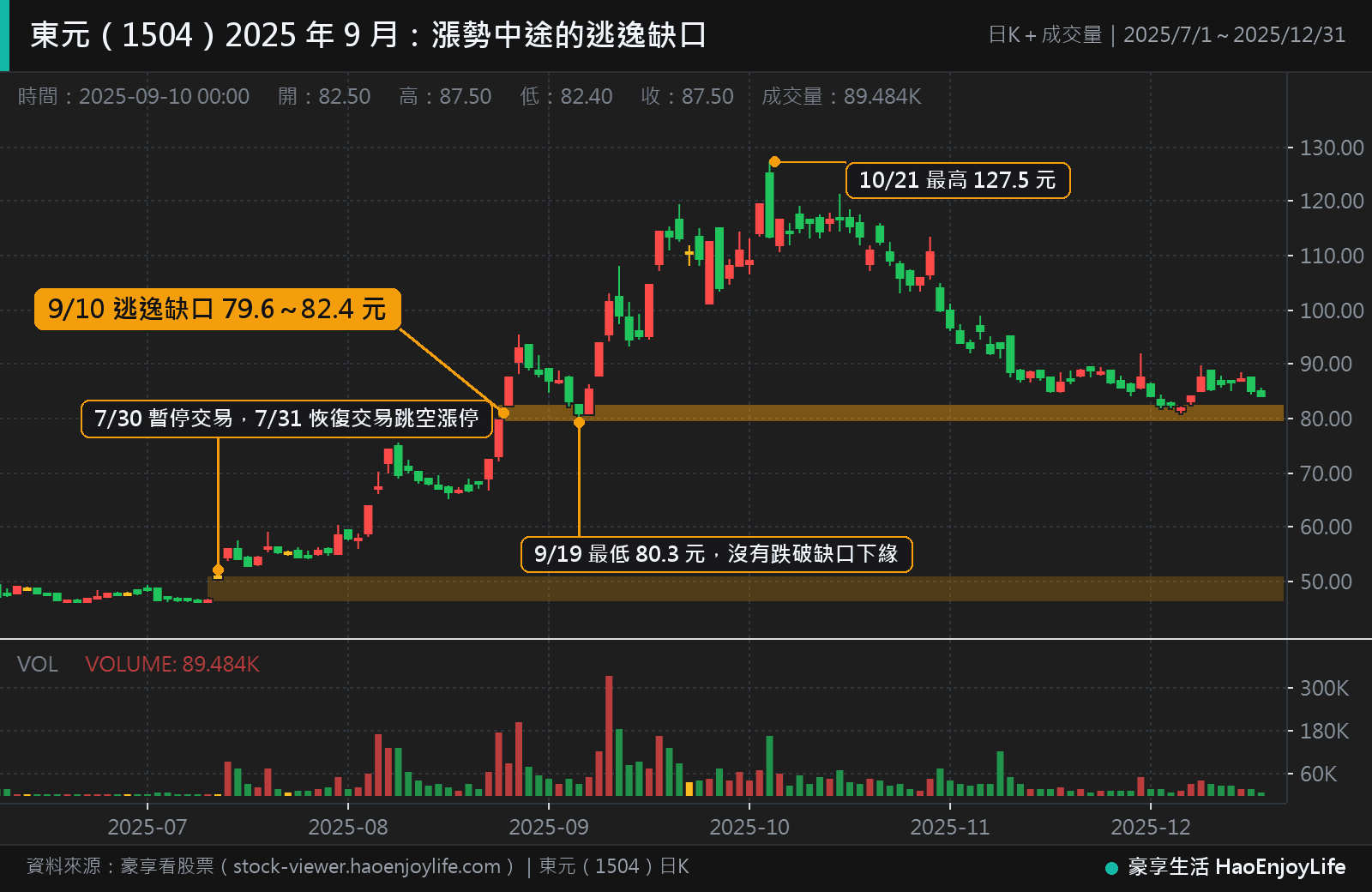Click the 開：82.50 opening price readout

click(x=324, y=96)
